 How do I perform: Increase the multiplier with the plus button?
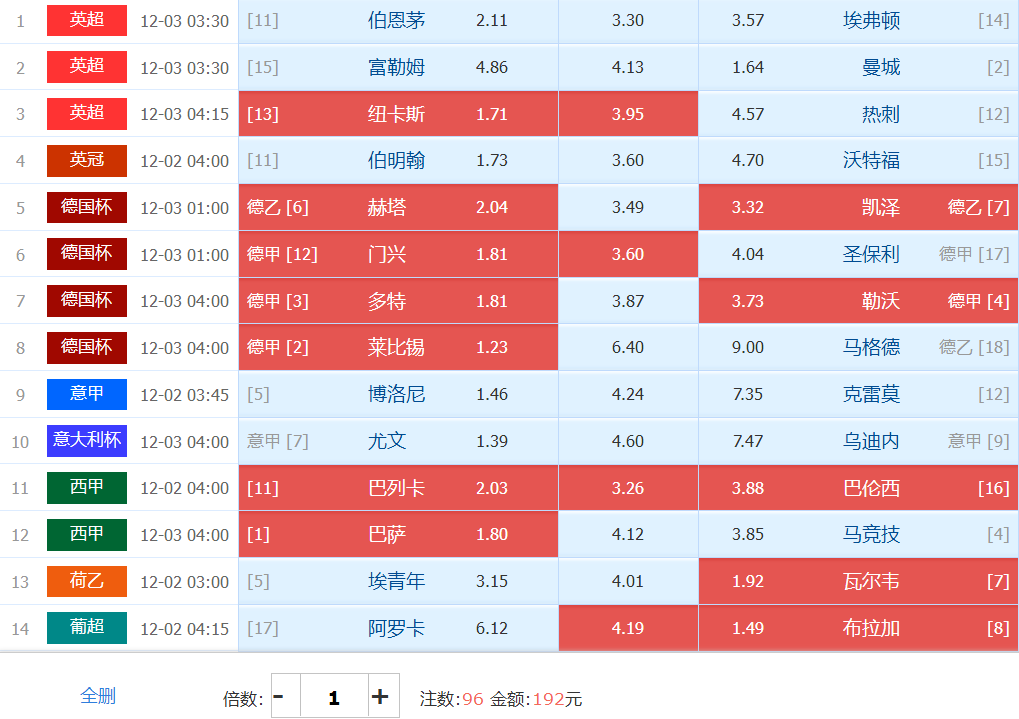(x=380, y=697)
